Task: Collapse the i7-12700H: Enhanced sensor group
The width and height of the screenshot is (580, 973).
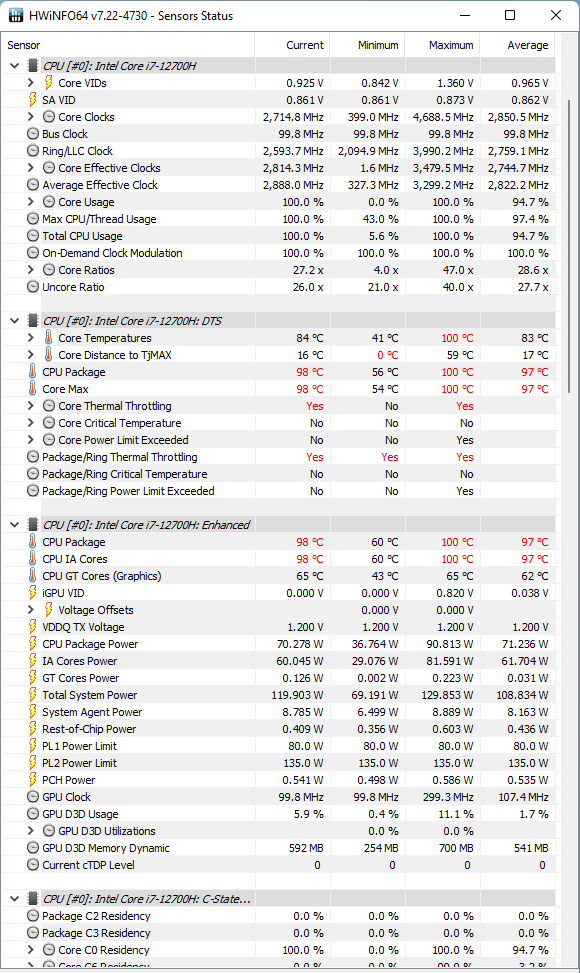Action: coord(14,525)
